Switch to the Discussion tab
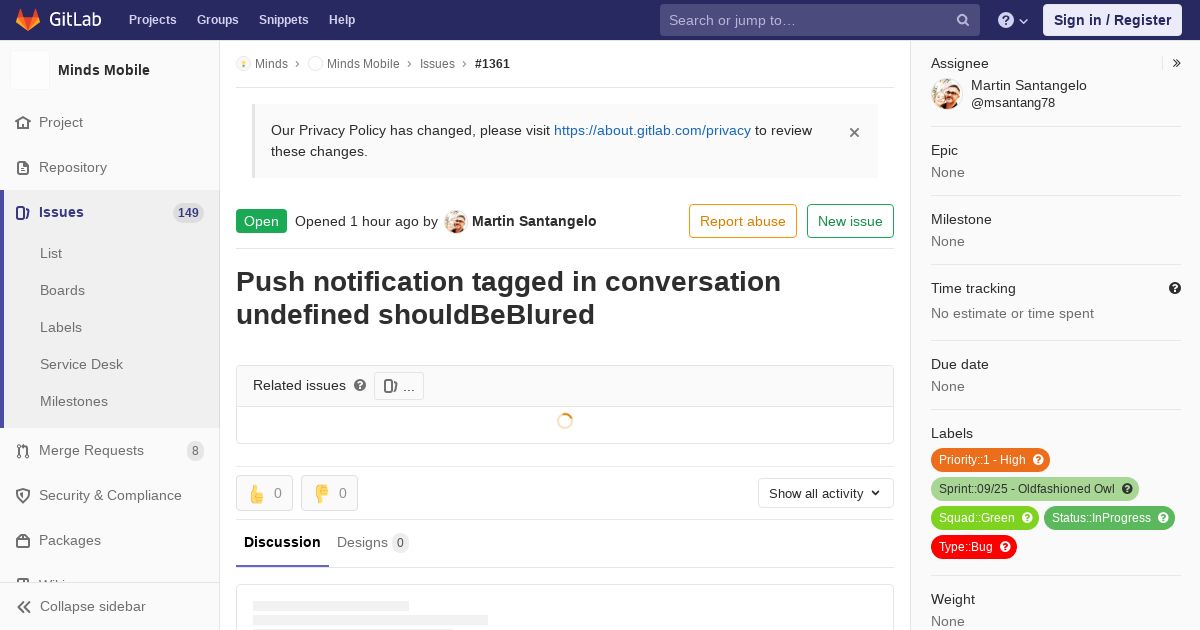Viewport: 1200px width, 630px height. [282, 542]
